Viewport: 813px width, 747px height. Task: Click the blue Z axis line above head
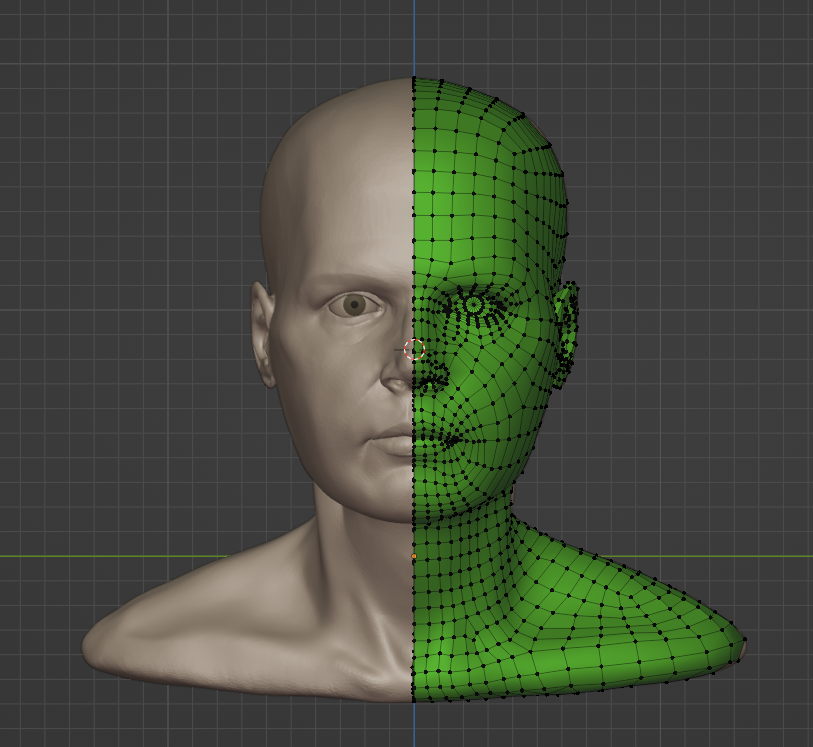pos(414,35)
